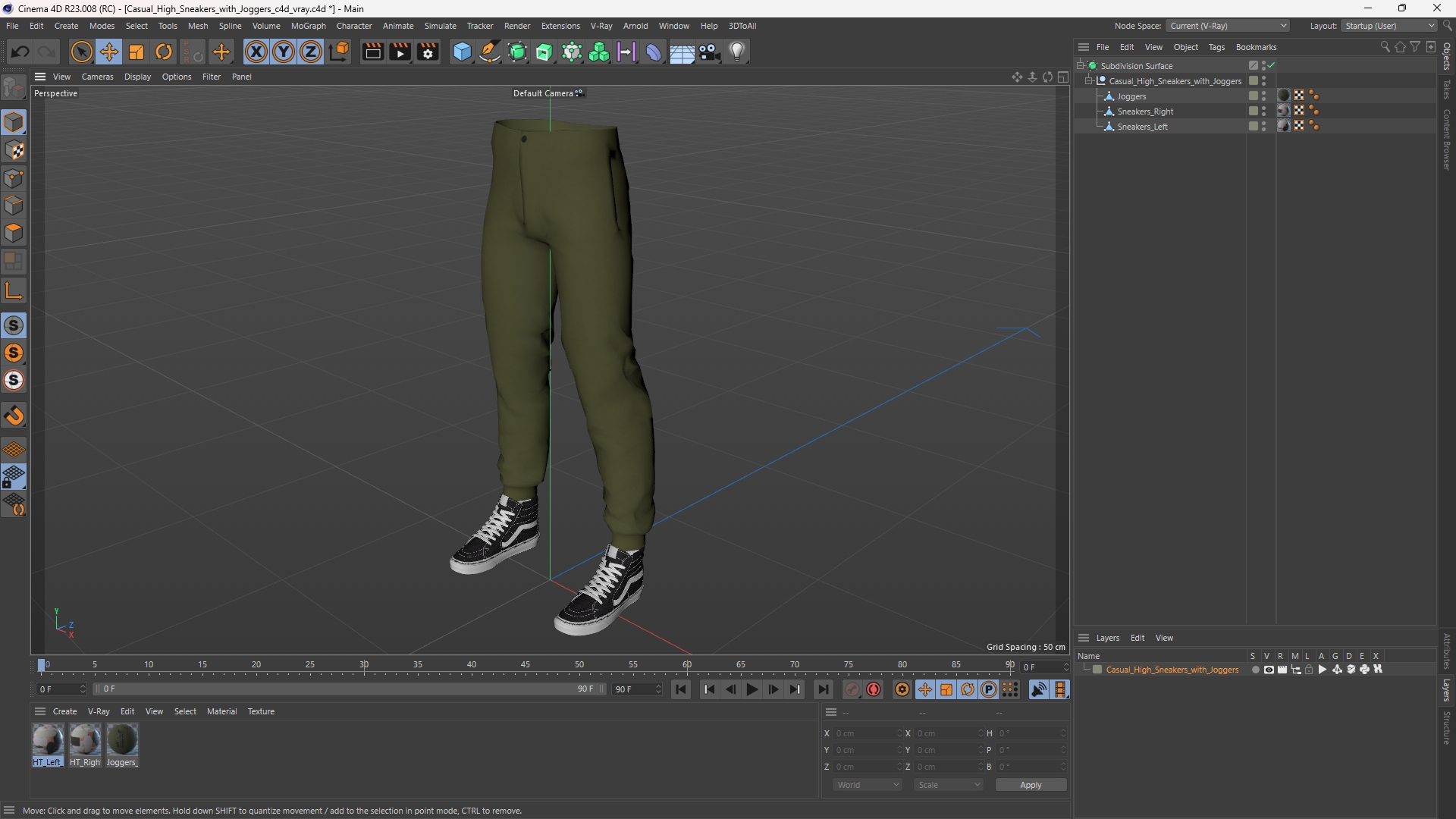Activate the Move tool
This screenshot has height=819, width=1456.
[108, 52]
